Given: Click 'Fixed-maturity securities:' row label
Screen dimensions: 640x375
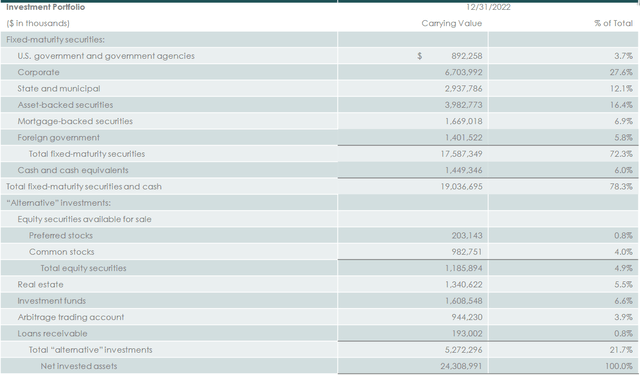Looking at the screenshot, I should pos(55,40).
